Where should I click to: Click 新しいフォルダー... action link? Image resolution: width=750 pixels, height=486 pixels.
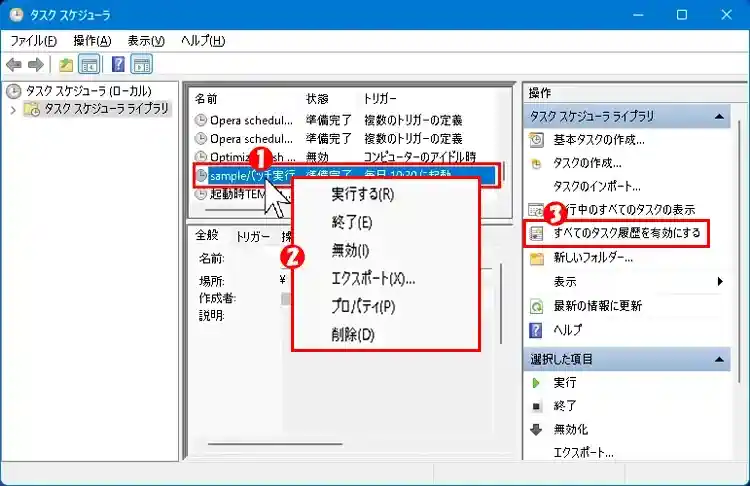tap(593, 258)
